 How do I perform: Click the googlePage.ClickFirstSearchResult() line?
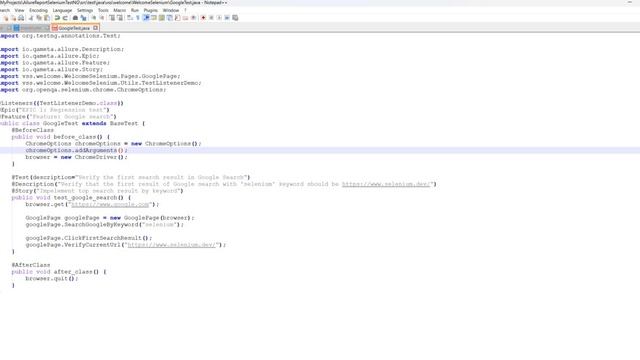[x=89, y=238]
